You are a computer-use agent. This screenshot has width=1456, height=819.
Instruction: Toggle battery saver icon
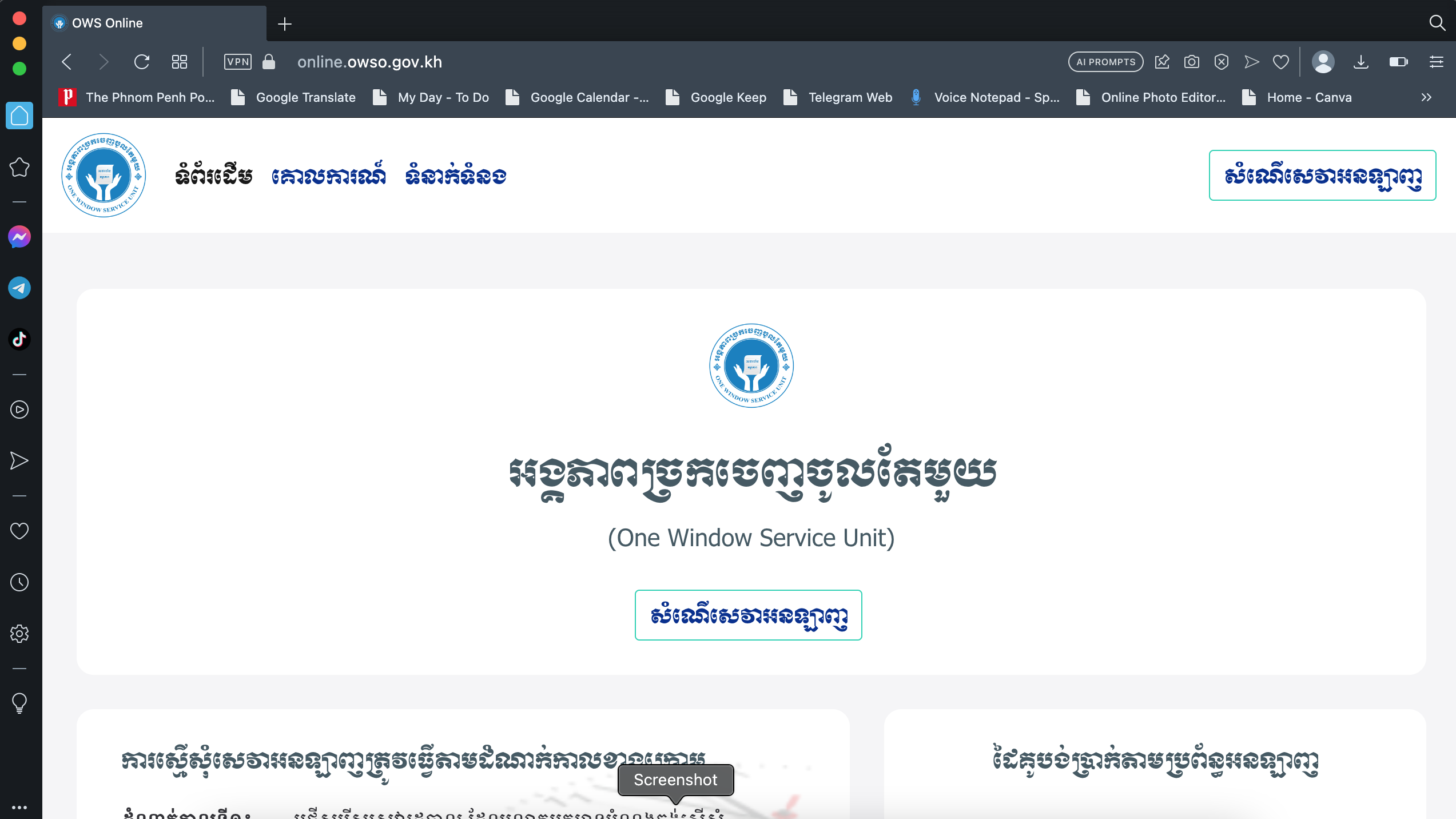1398,62
